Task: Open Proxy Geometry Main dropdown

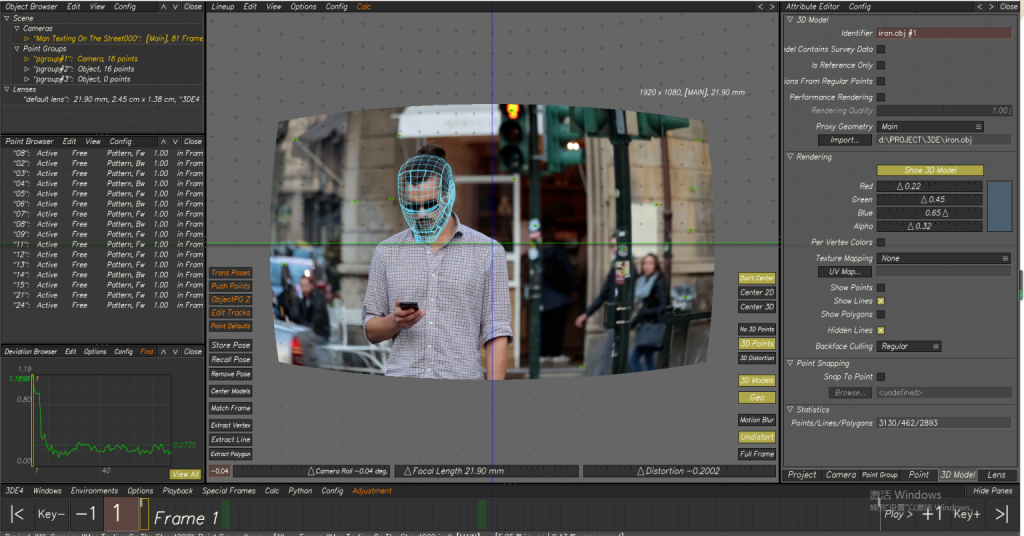Action: [x=930, y=127]
